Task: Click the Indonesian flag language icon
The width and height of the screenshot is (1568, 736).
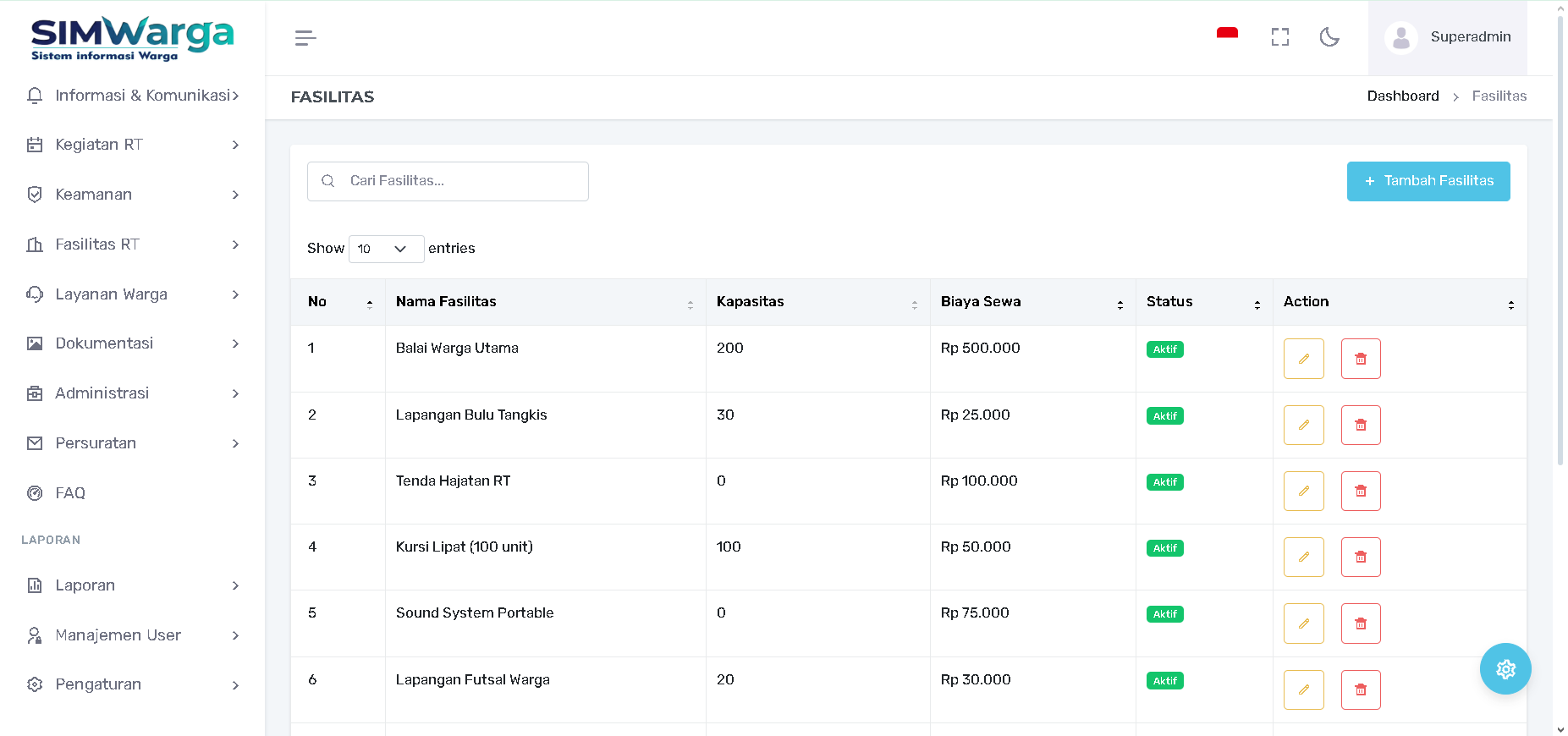Action: [1227, 35]
